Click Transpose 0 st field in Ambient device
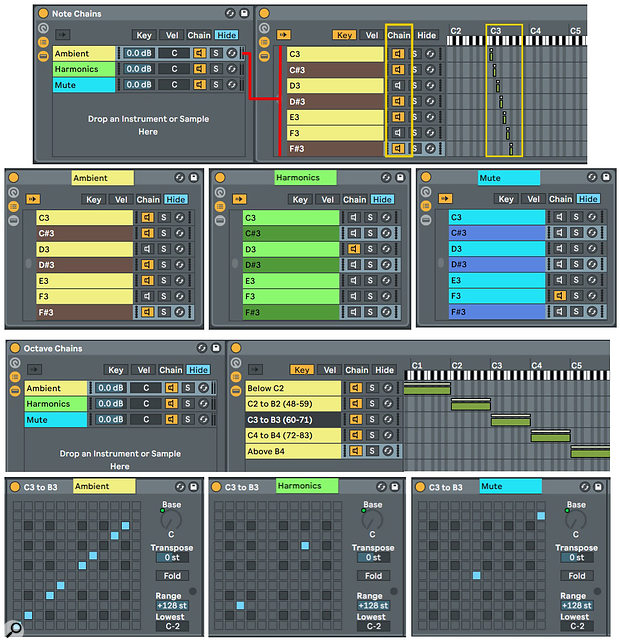 pos(172,558)
